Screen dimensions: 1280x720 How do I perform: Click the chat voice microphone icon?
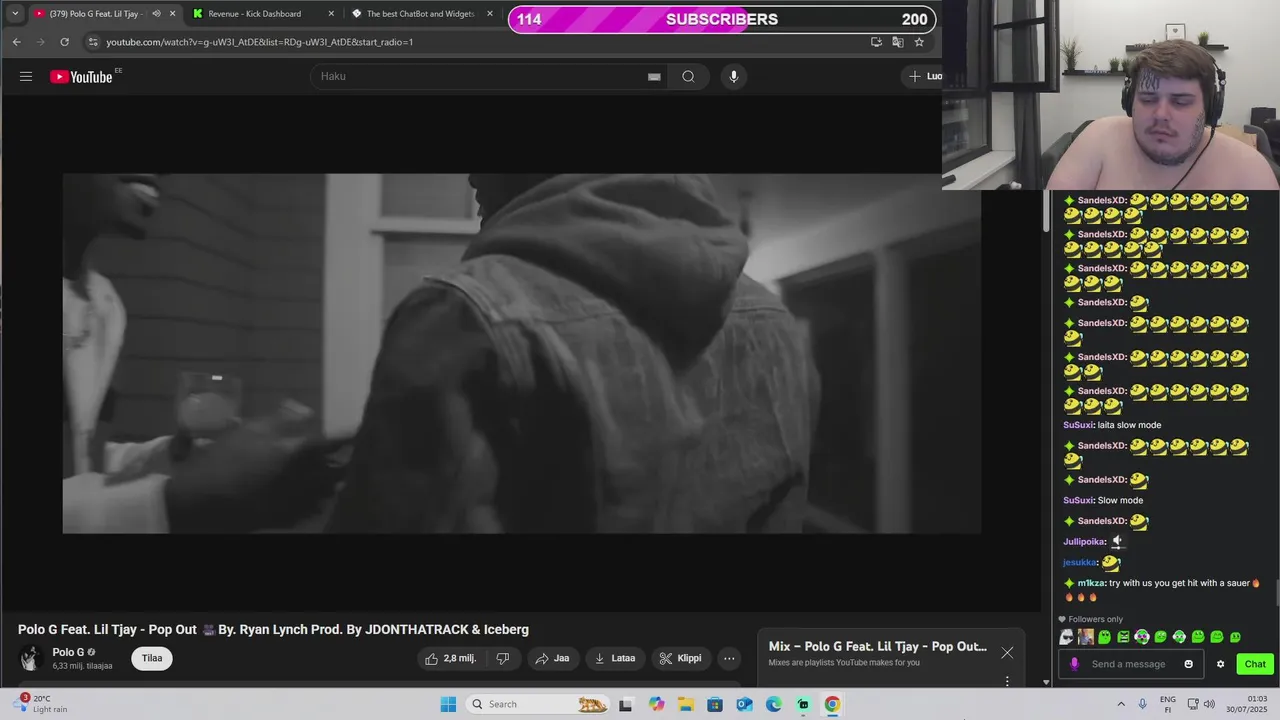click(x=1075, y=664)
